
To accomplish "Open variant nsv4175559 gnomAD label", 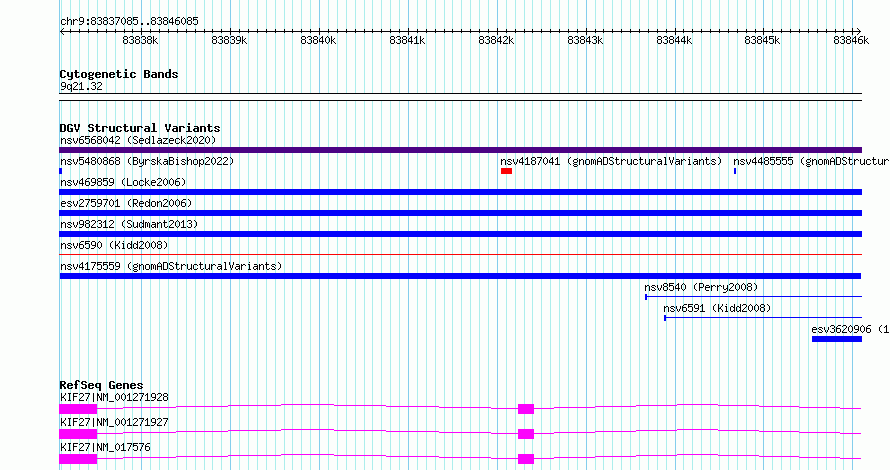I will click(x=171, y=266).
